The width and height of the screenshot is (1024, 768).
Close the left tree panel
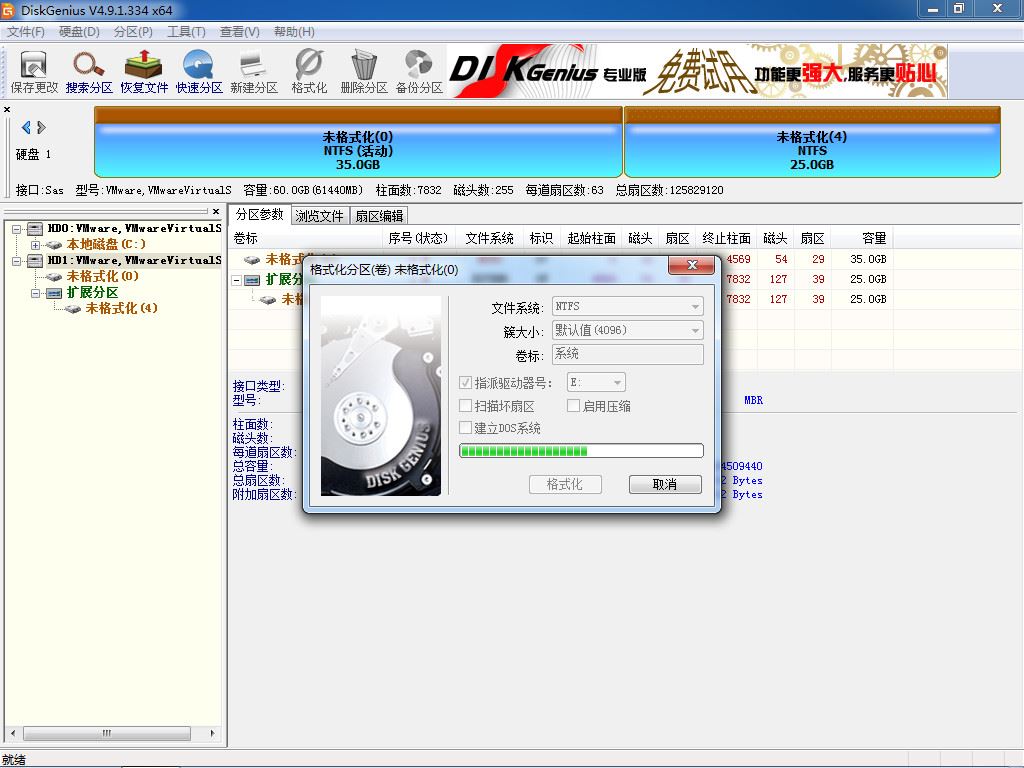click(216, 211)
